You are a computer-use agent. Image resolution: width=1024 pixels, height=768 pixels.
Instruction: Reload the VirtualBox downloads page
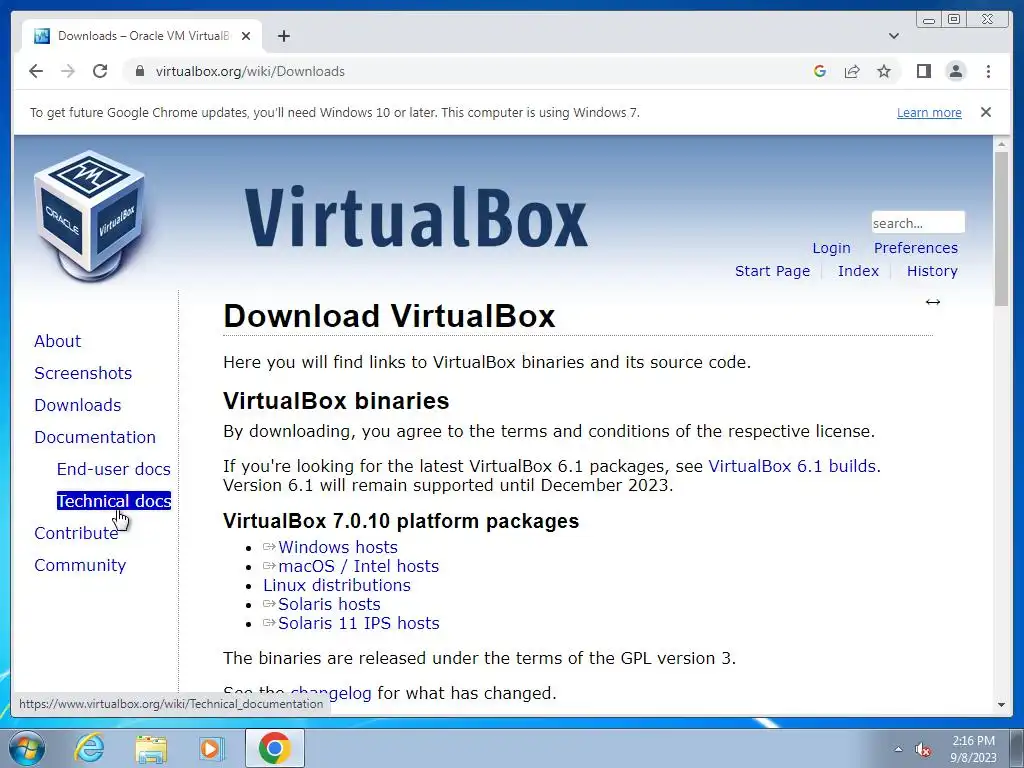100,71
